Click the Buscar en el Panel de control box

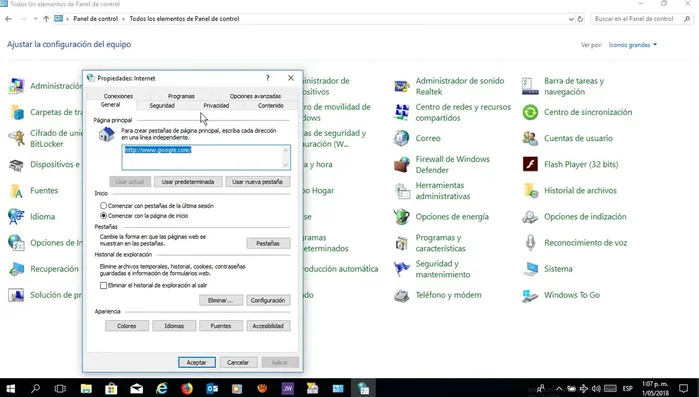(x=641, y=19)
